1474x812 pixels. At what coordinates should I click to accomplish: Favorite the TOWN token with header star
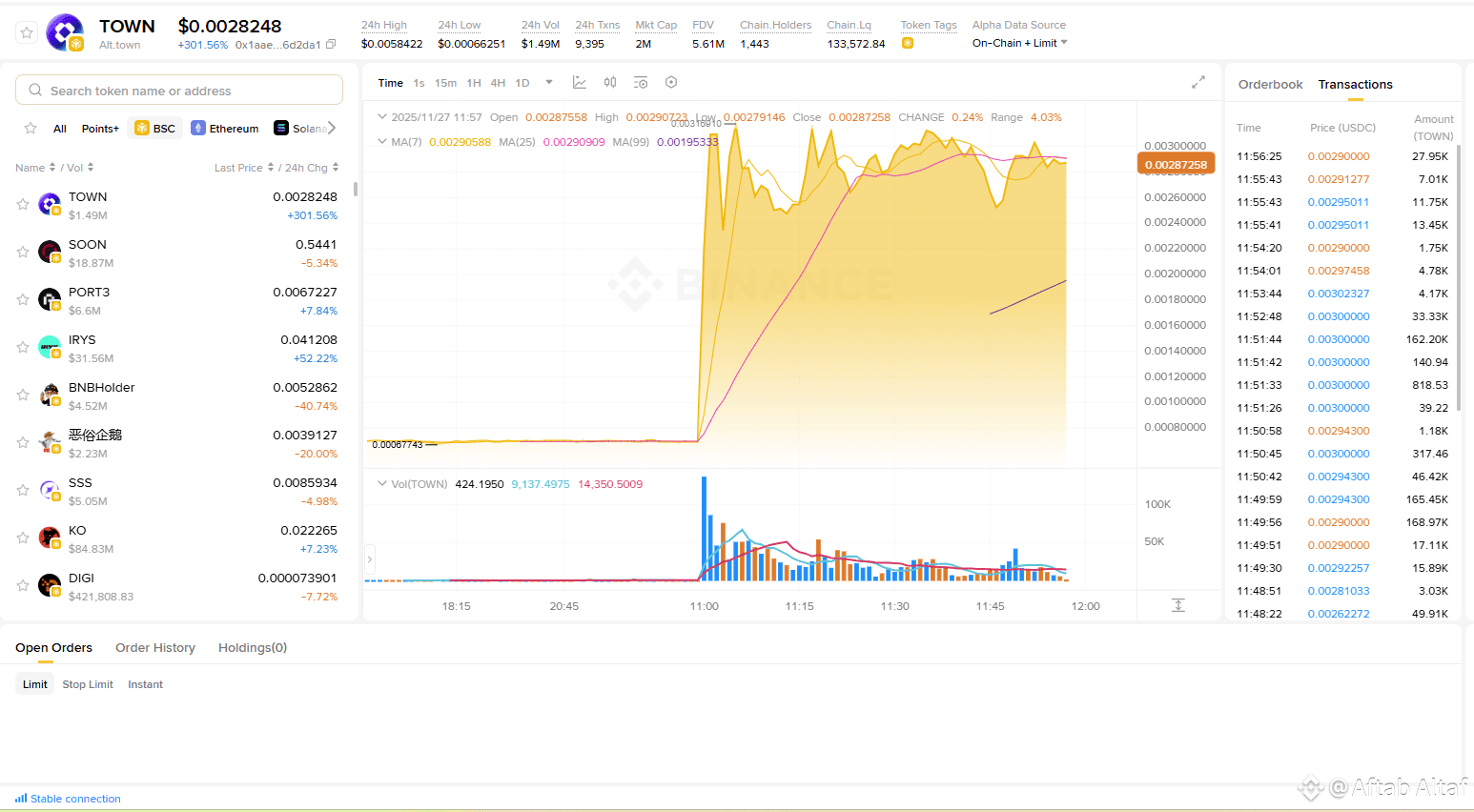pyautogui.click(x=27, y=33)
